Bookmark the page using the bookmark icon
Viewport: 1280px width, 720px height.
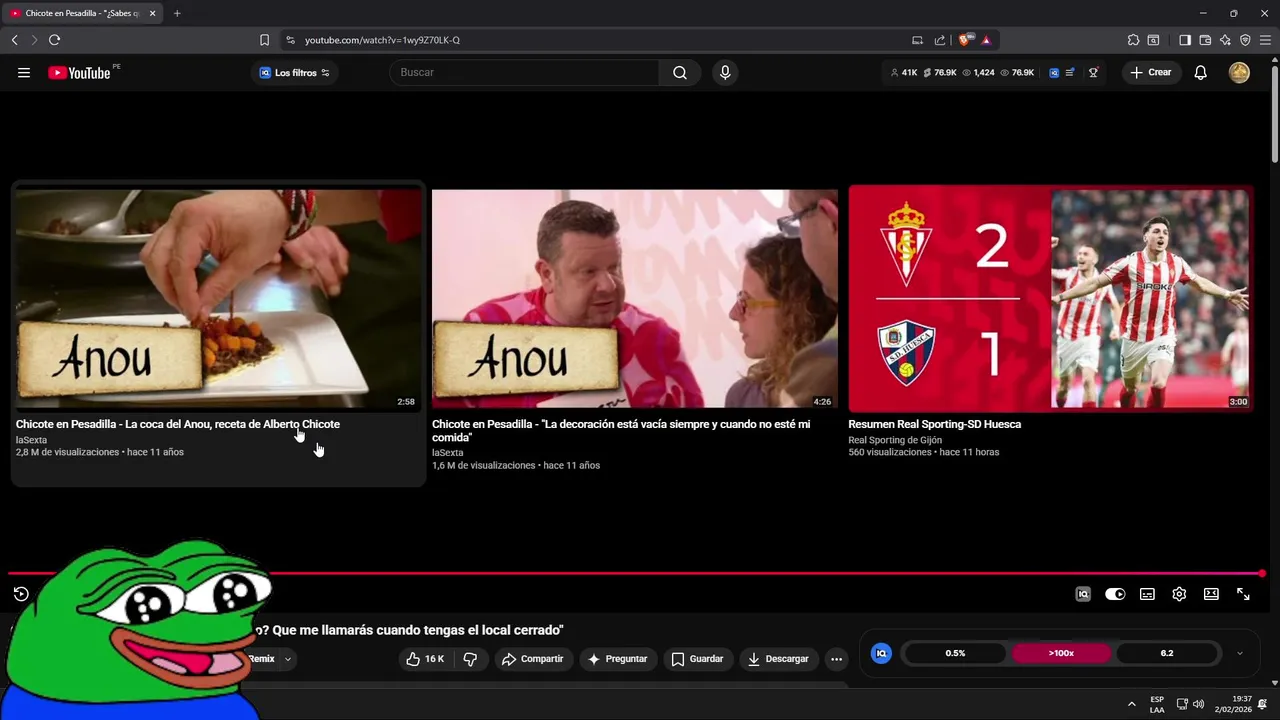pyautogui.click(x=264, y=40)
